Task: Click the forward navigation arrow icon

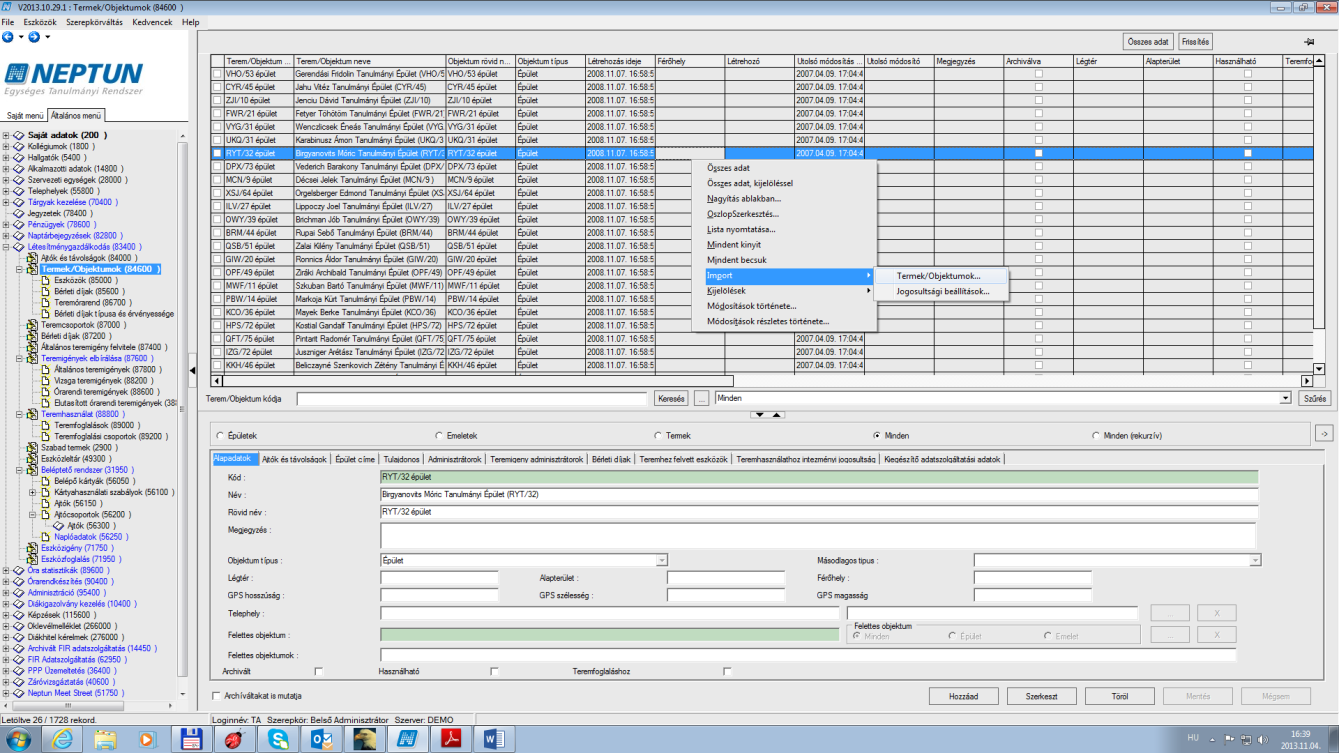Action: pyautogui.click(x=34, y=37)
